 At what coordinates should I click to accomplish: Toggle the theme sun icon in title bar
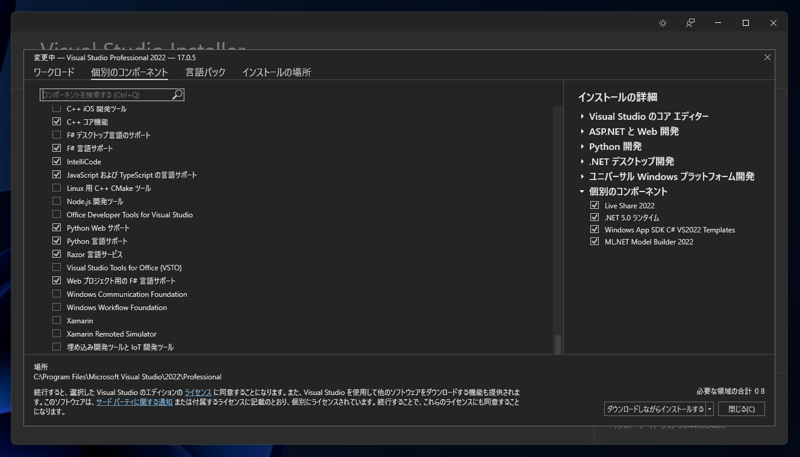coord(663,23)
